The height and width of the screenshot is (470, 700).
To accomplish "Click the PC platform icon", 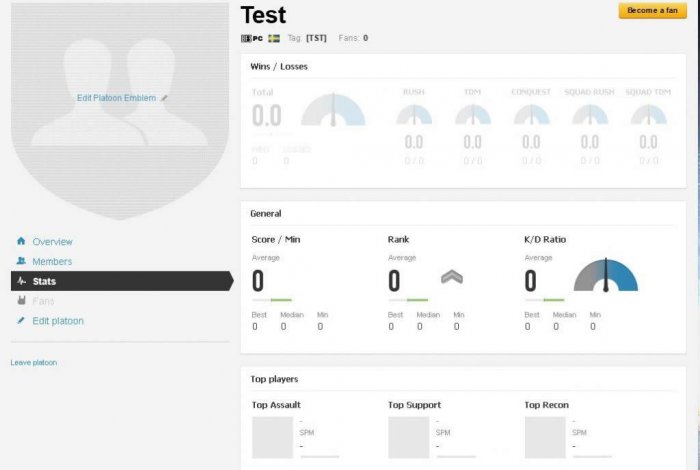I will (252, 38).
